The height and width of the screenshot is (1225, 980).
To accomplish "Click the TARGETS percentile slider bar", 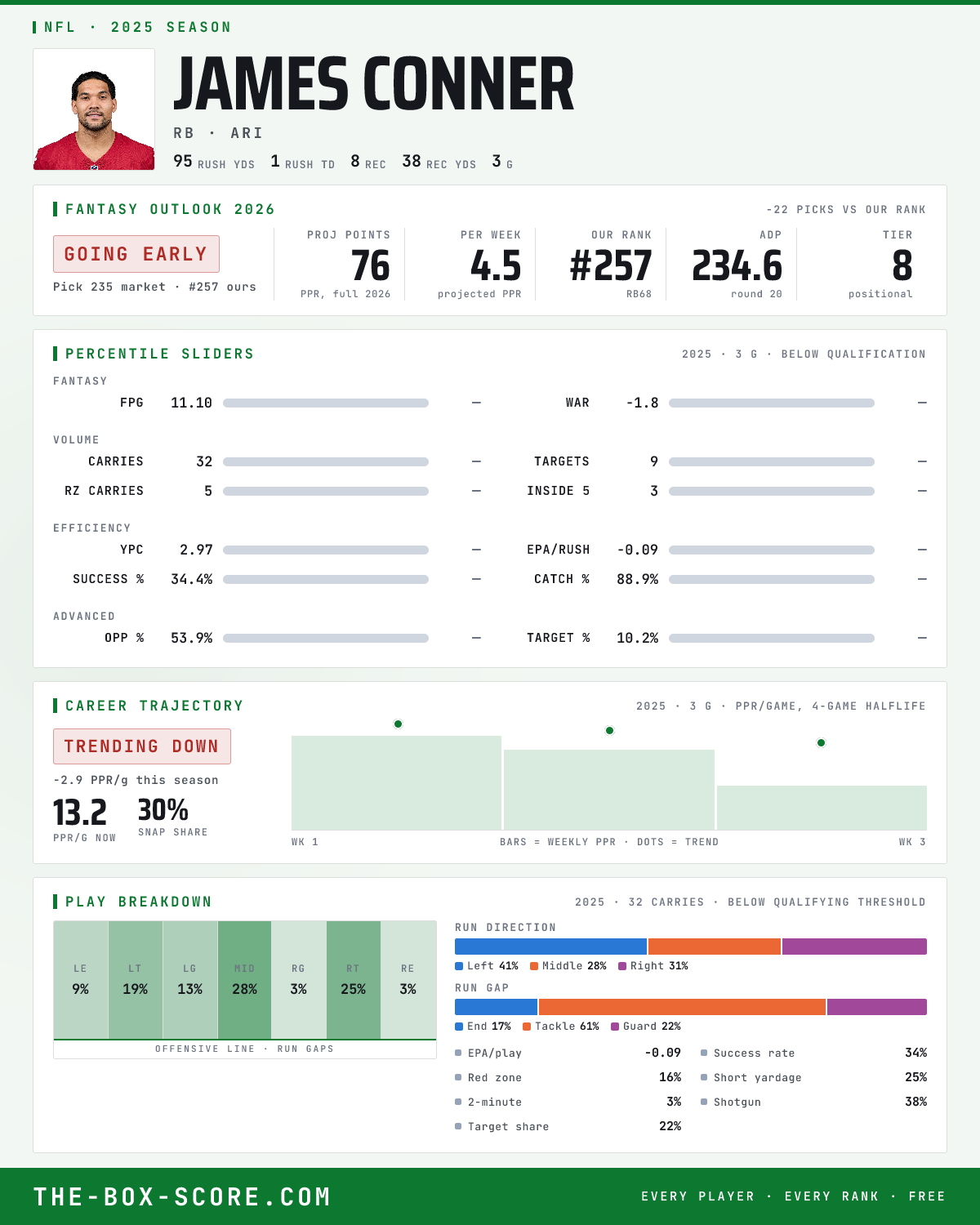I will [772, 462].
